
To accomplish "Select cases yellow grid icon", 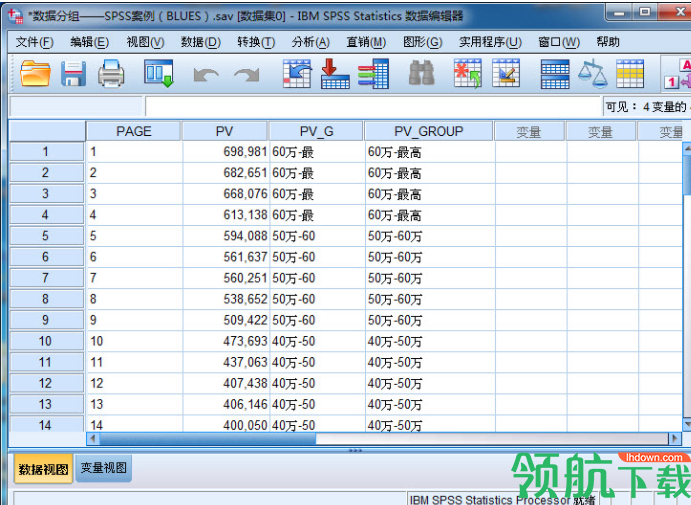I will click(x=630, y=74).
